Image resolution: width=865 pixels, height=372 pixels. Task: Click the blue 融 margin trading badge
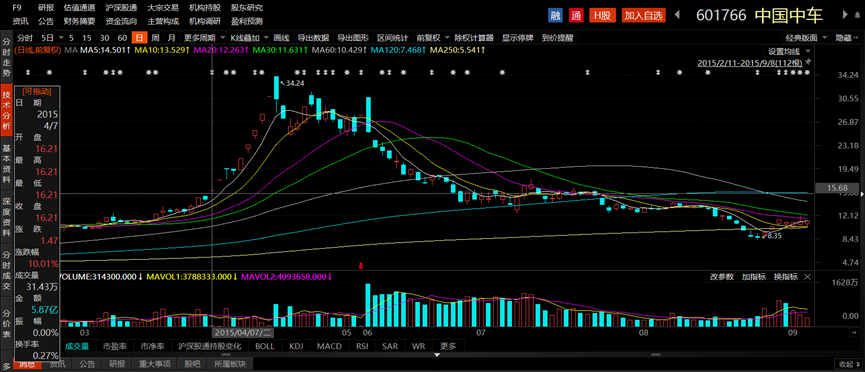point(556,15)
